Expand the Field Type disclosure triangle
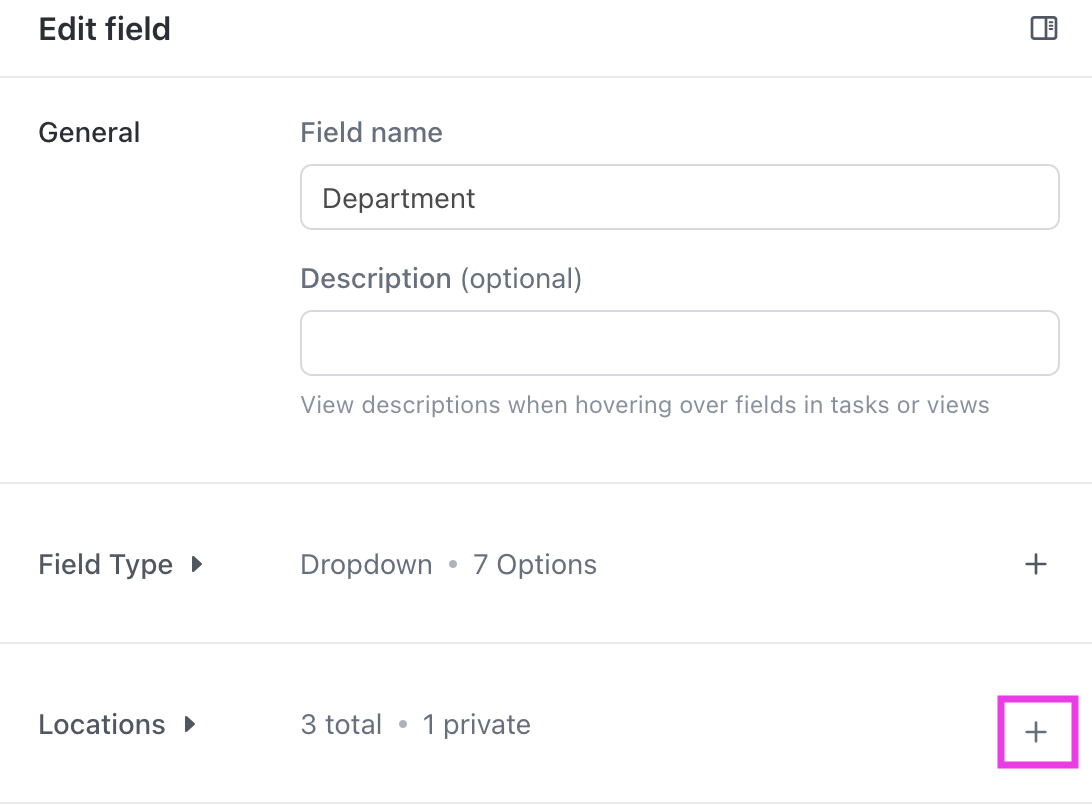 pos(197,565)
